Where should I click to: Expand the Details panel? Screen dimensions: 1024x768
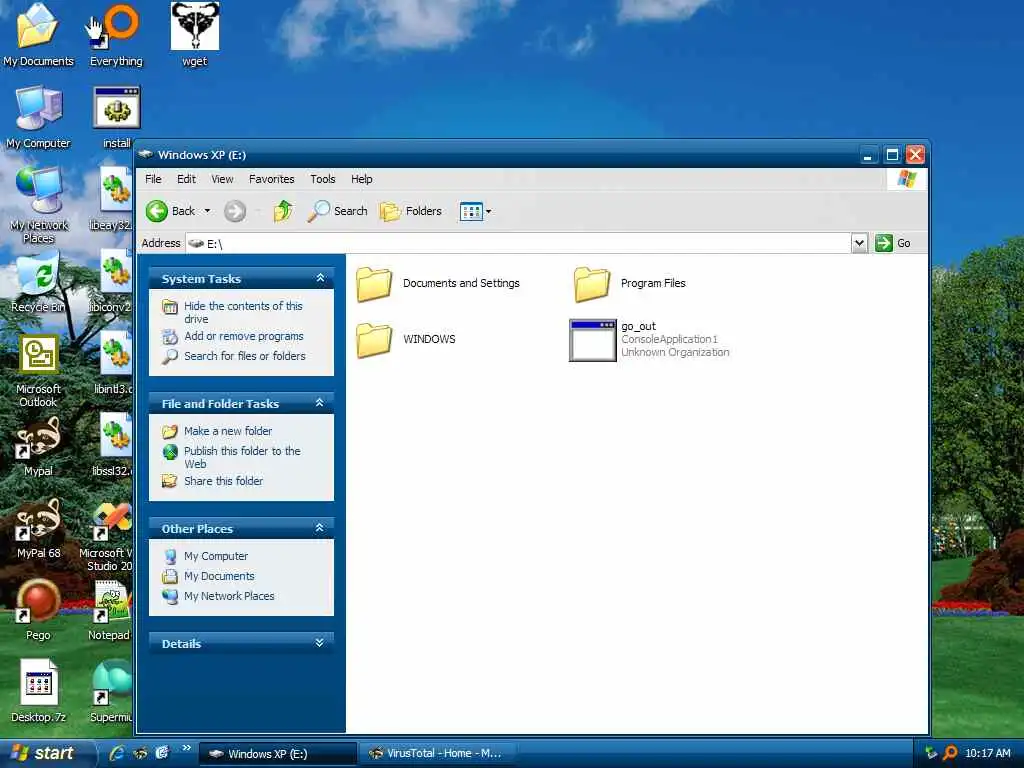click(320, 643)
